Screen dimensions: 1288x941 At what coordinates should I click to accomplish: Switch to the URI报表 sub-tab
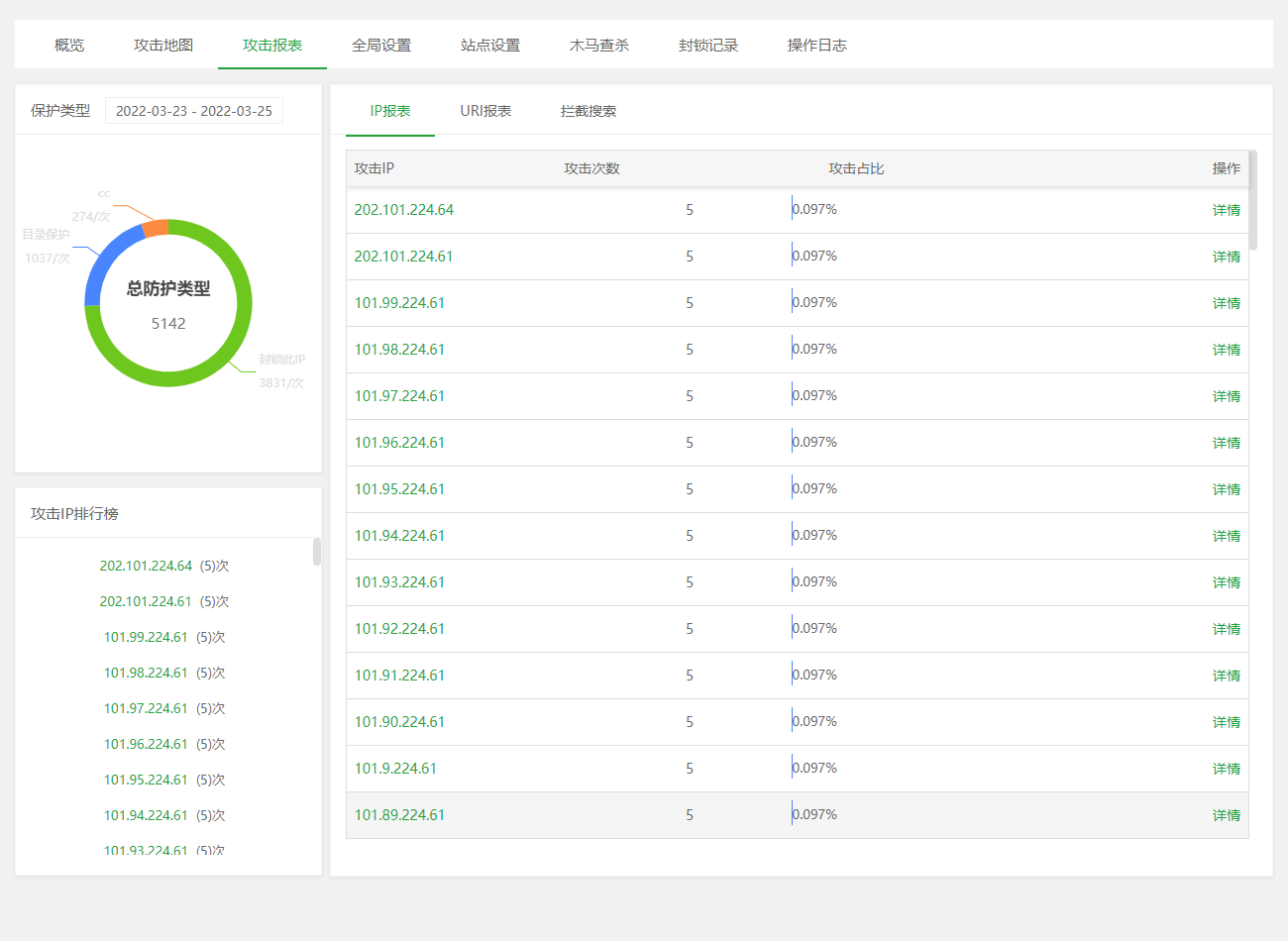pyautogui.click(x=485, y=111)
